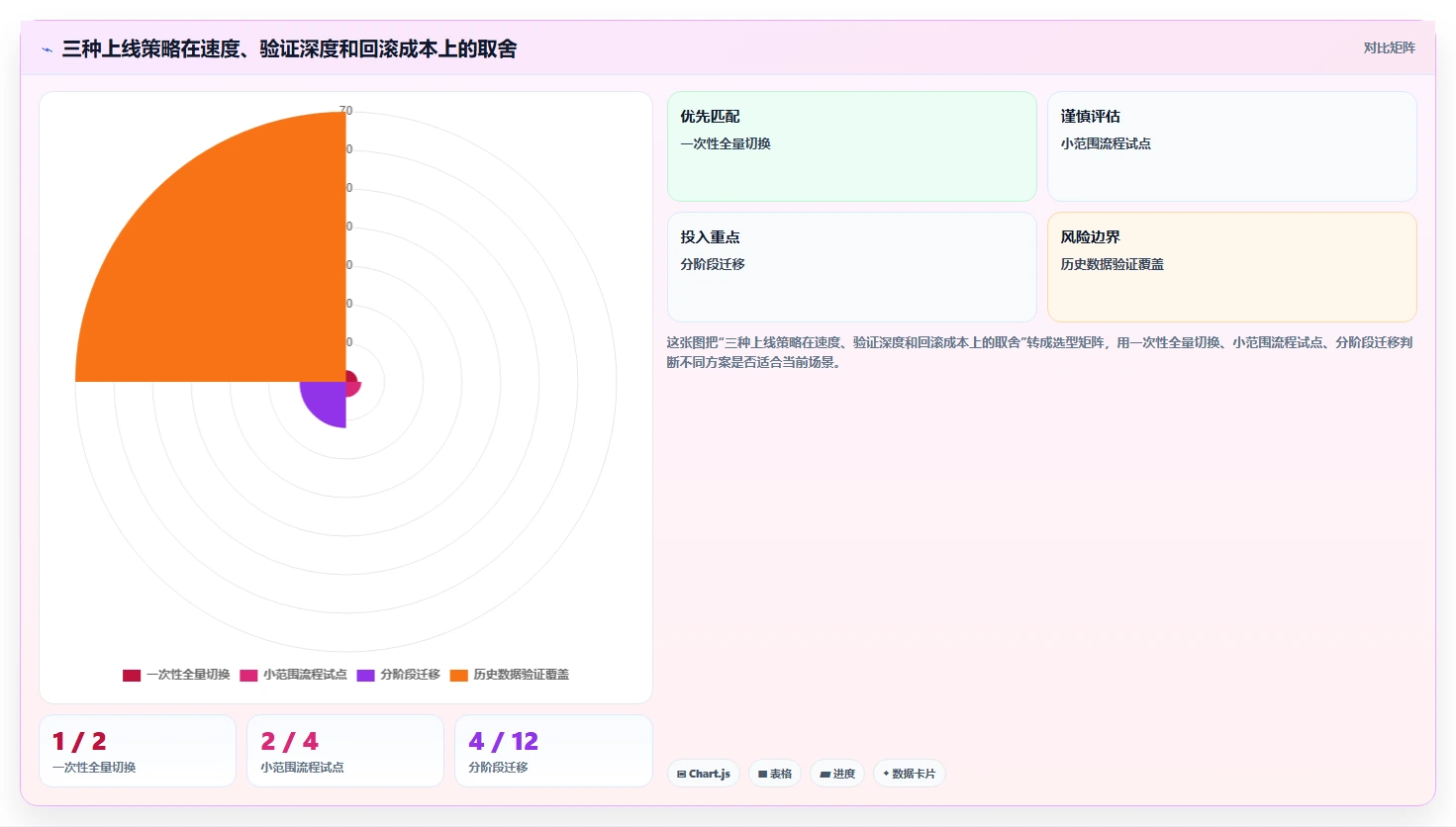
Task: Click the chart axis label 70
Action: (345, 111)
